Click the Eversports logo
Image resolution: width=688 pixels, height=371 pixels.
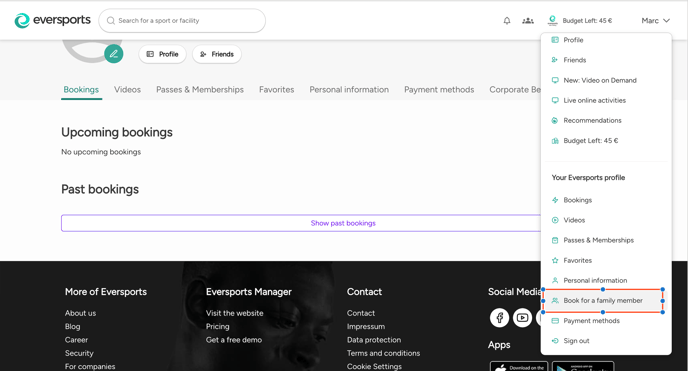point(53,20)
